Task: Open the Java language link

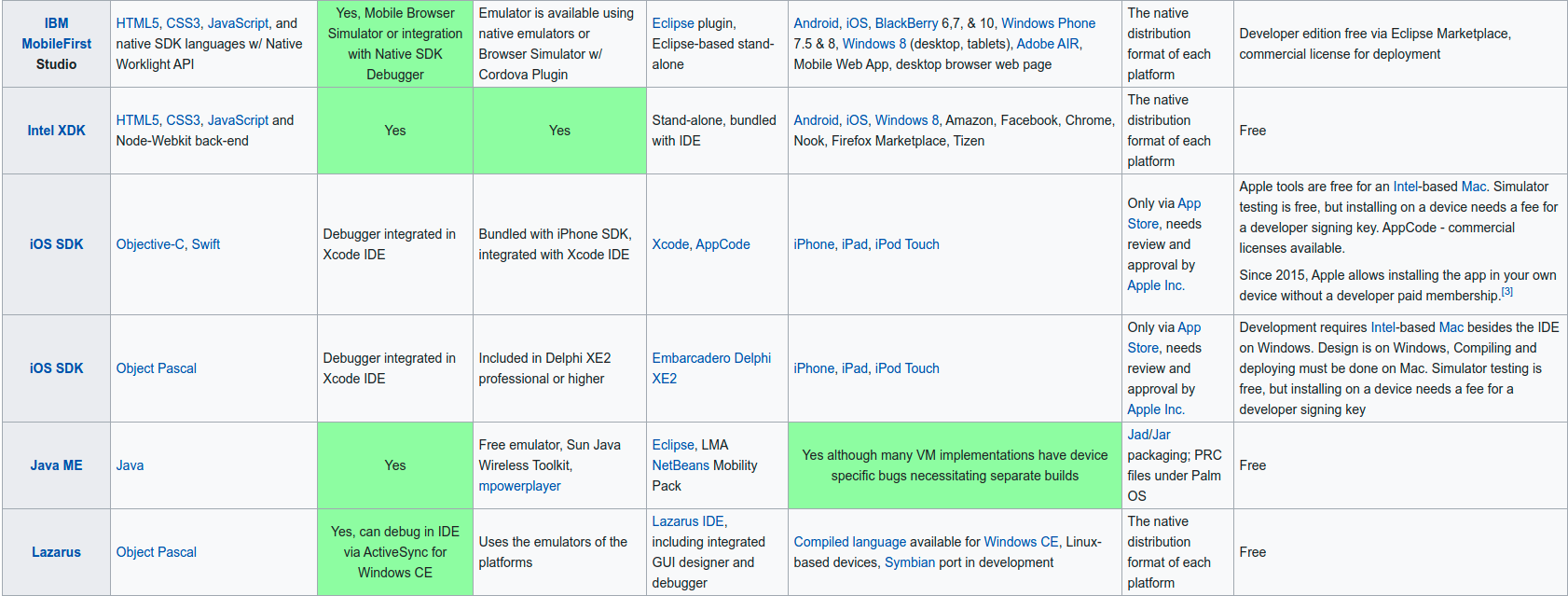Action: 130,465
